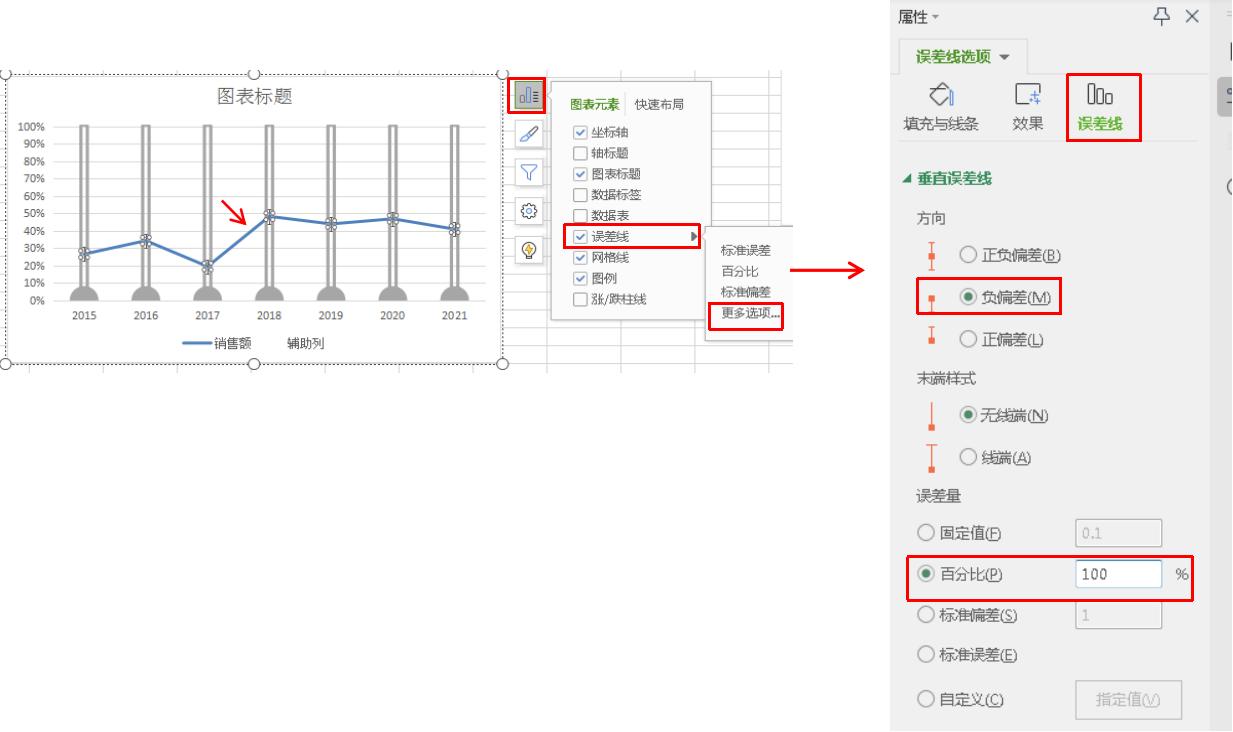Open the 属性 dropdown
1233x732 pixels.
[x=916, y=17]
